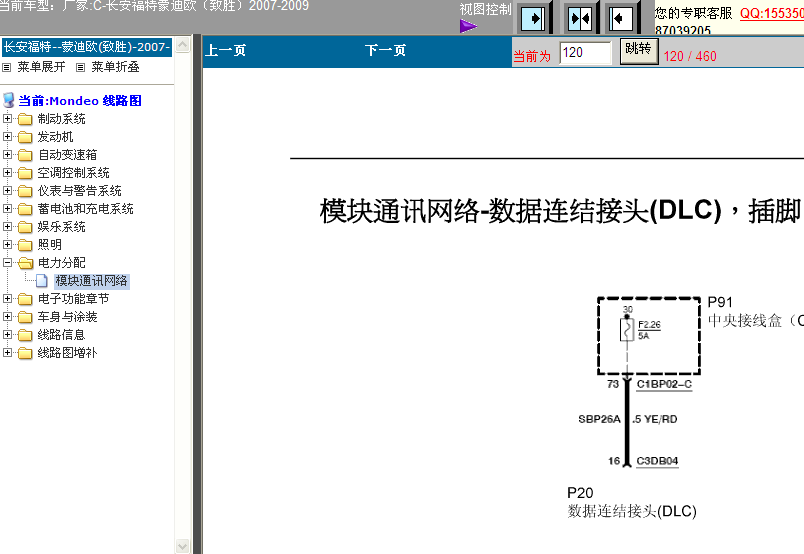Go to next page with 下一页

click(385, 50)
